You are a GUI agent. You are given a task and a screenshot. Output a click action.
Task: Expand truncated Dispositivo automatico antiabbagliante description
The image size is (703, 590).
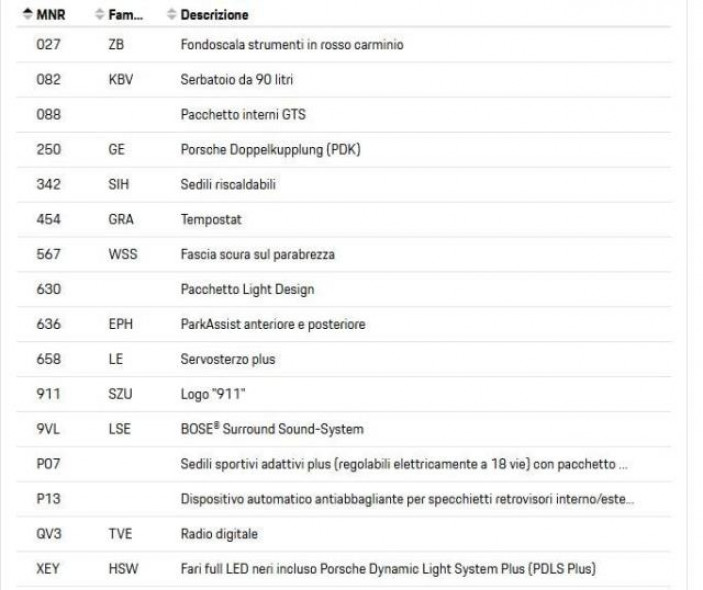click(407, 499)
